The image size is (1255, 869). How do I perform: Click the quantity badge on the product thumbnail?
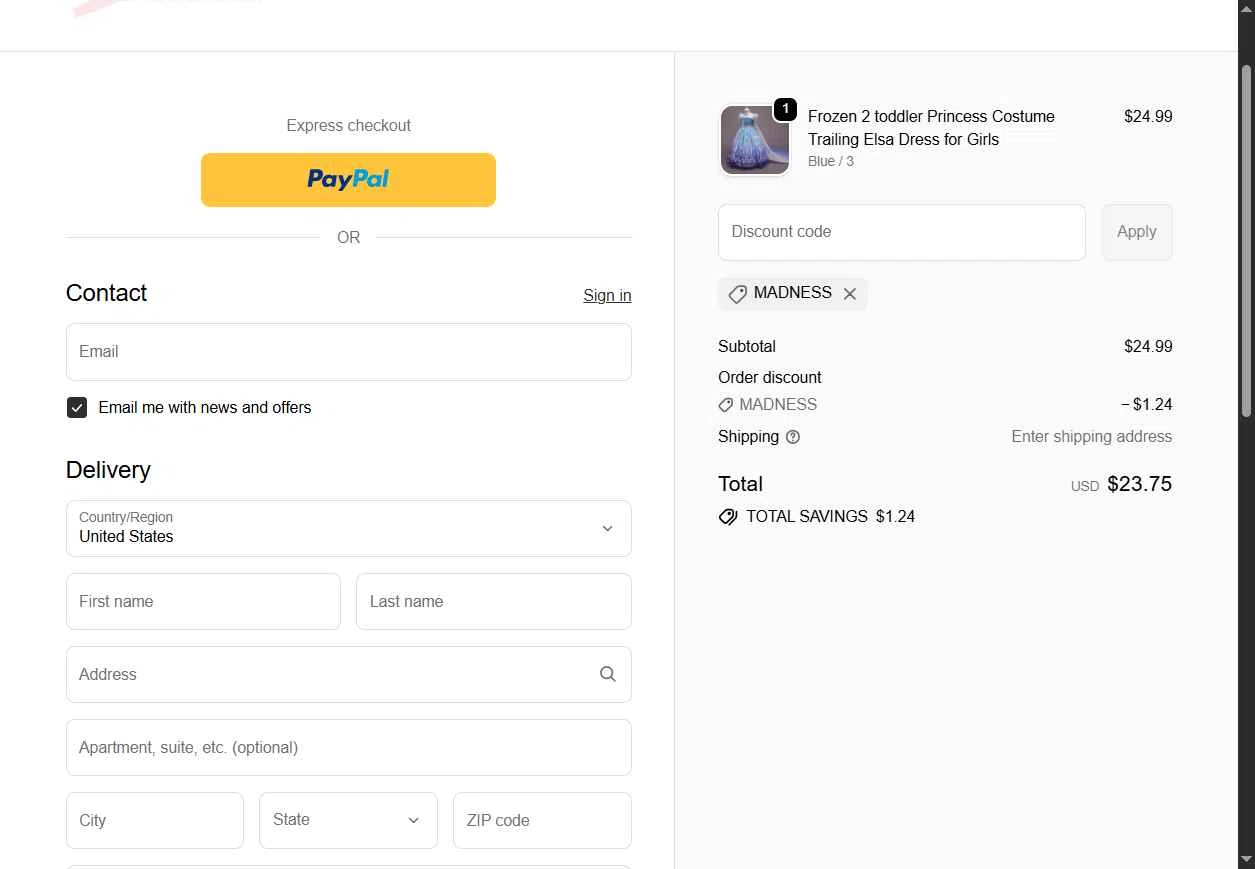(x=786, y=109)
